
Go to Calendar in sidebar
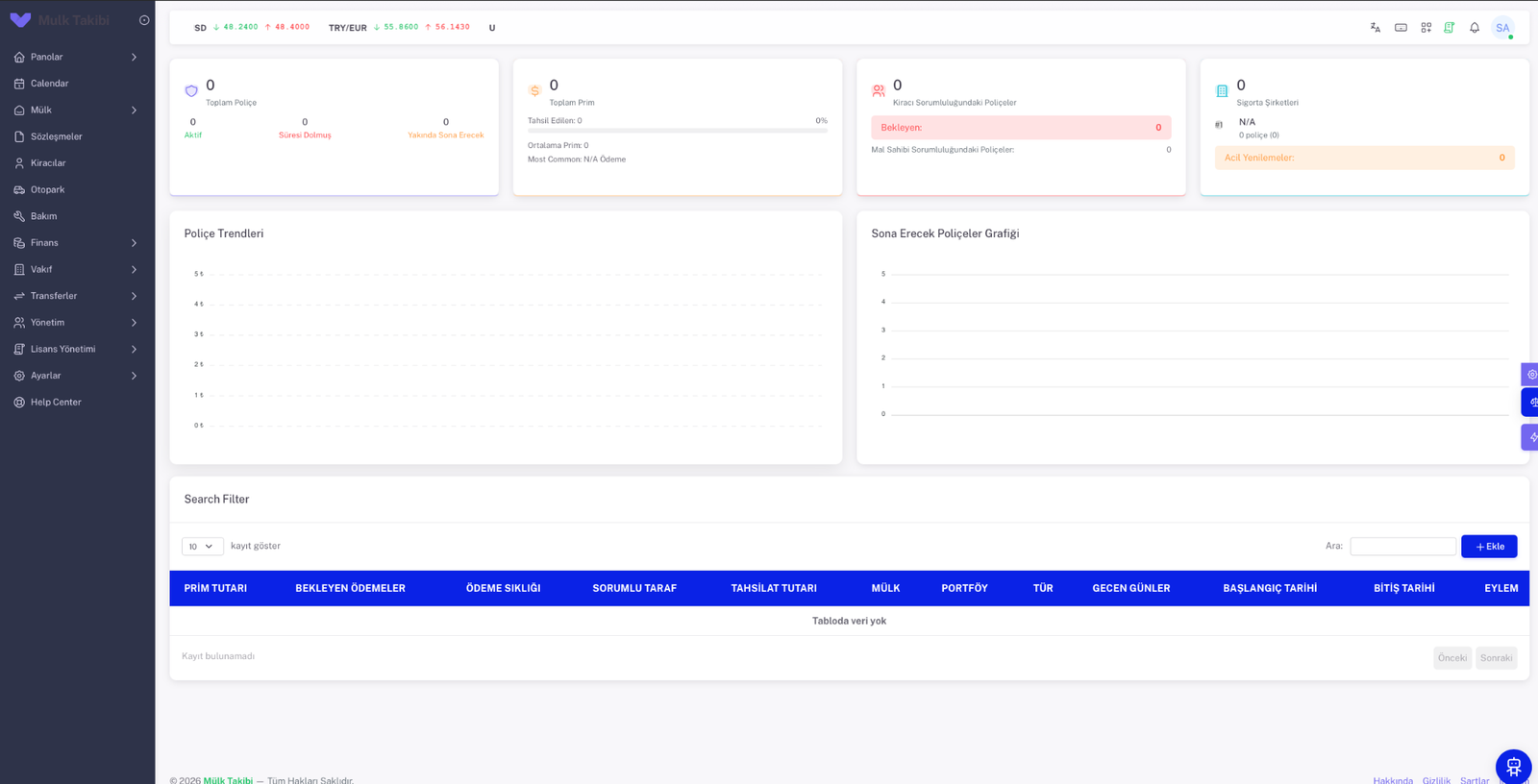77,84
